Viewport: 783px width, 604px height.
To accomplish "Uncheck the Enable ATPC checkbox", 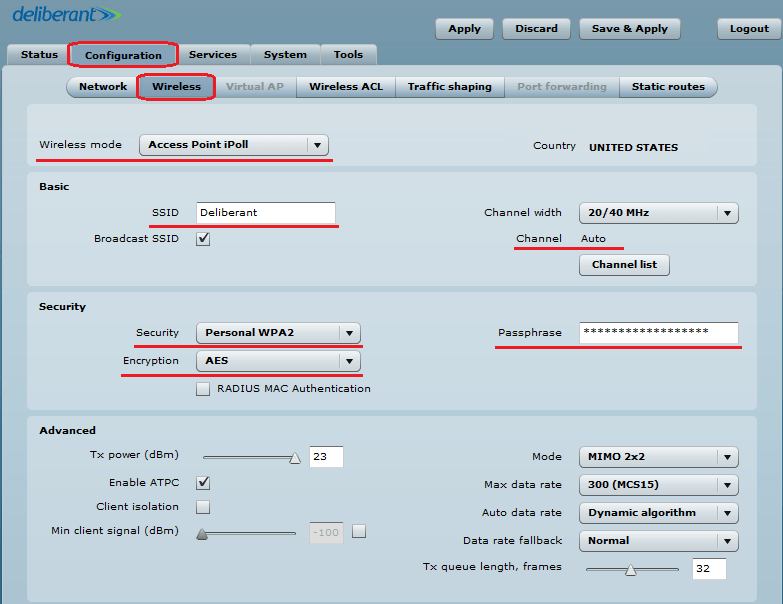I will tap(203, 483).
